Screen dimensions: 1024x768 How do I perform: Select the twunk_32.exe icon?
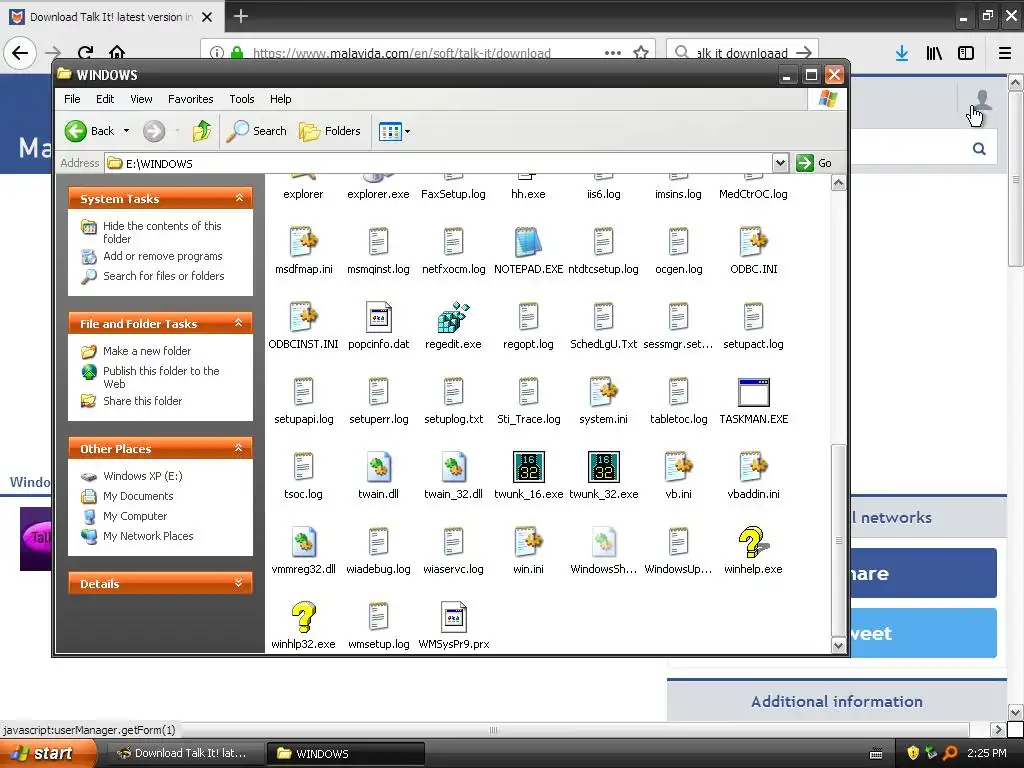[x=603, y=467]
